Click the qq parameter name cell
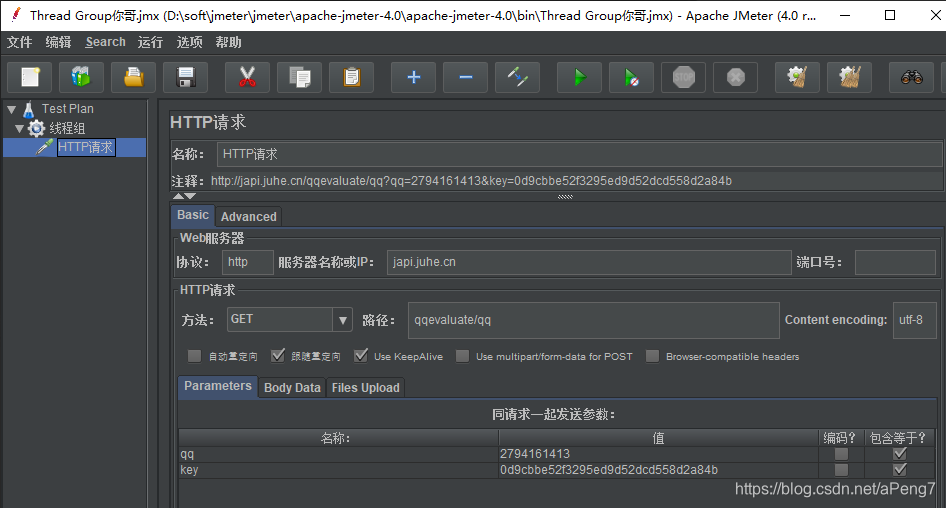The height and width of the screenshot is (508, 946). [338, 454]
